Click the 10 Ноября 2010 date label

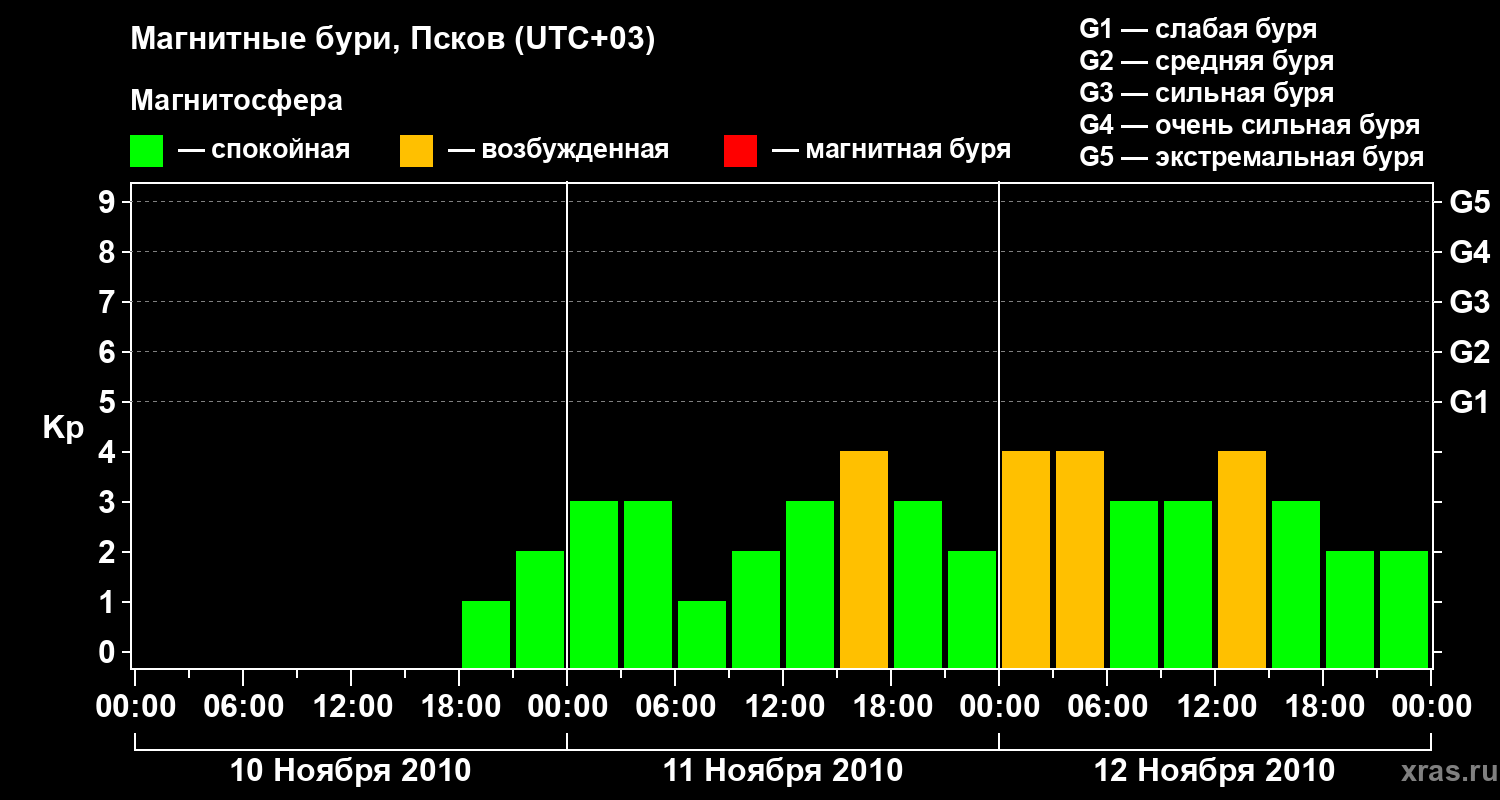pyautogui.click(x=350, y=770)
